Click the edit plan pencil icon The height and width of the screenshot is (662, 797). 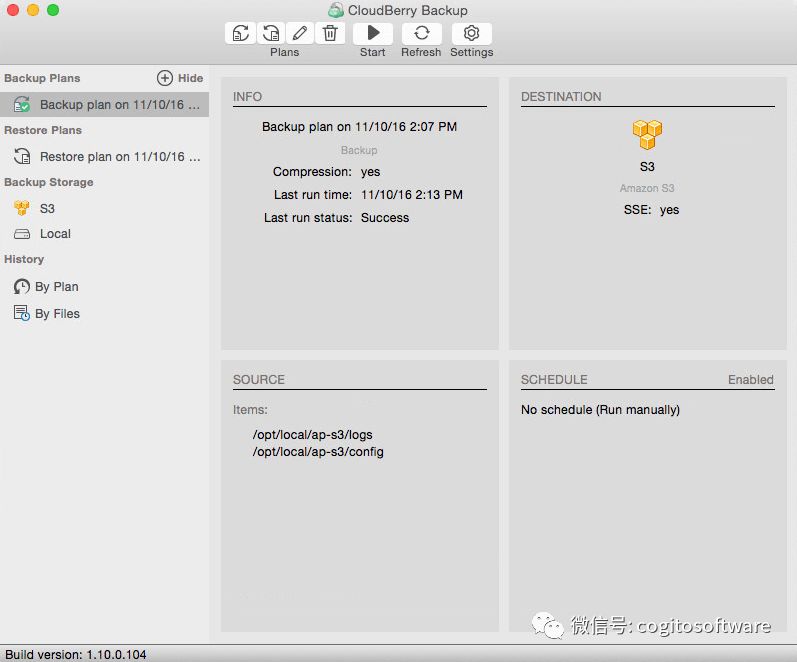(x=300, y=34)
